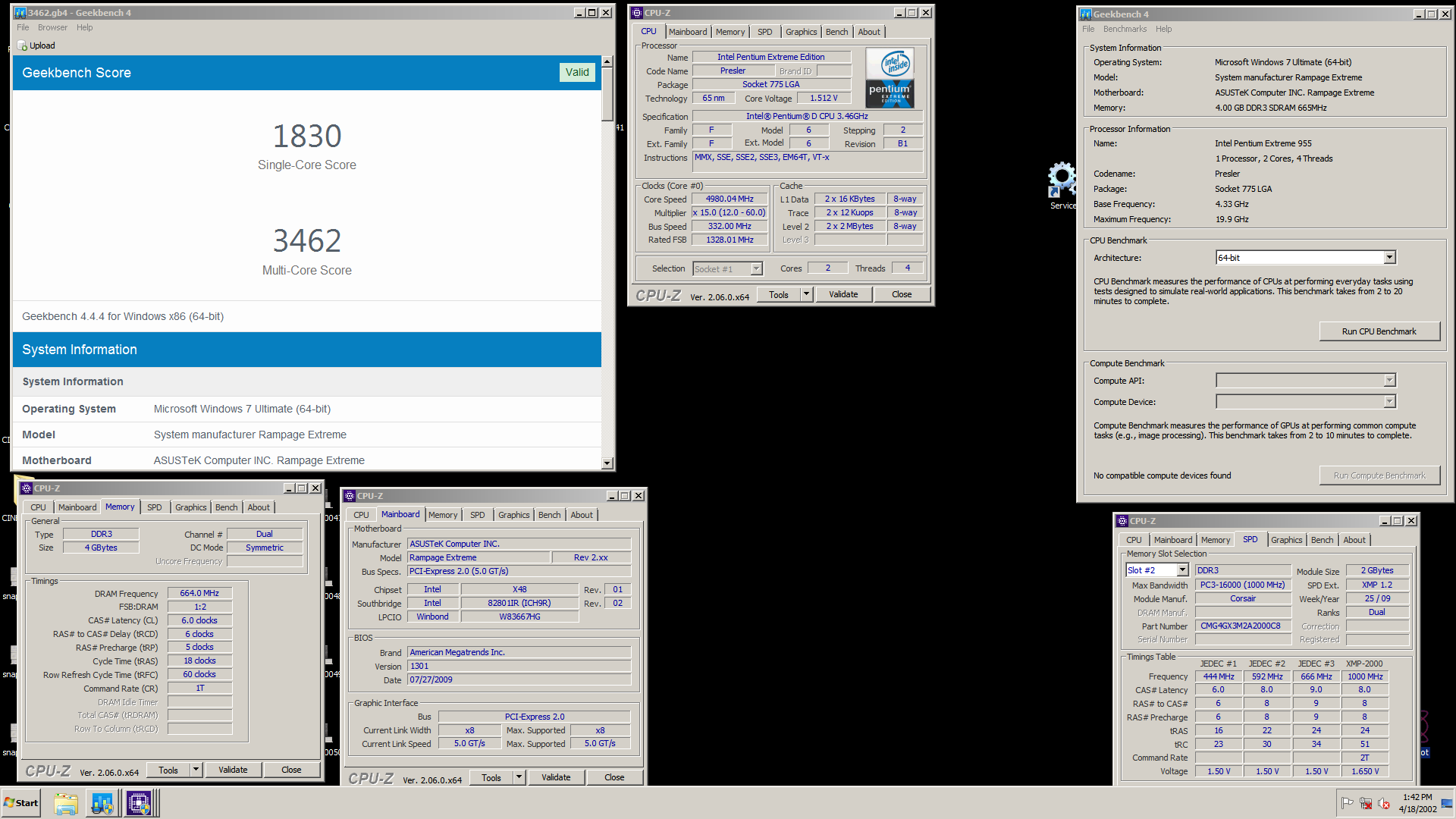Click the Core Speed 4980.04 MHz value
The height and width of the screenshot is (819, 1456).
point(730,199)
